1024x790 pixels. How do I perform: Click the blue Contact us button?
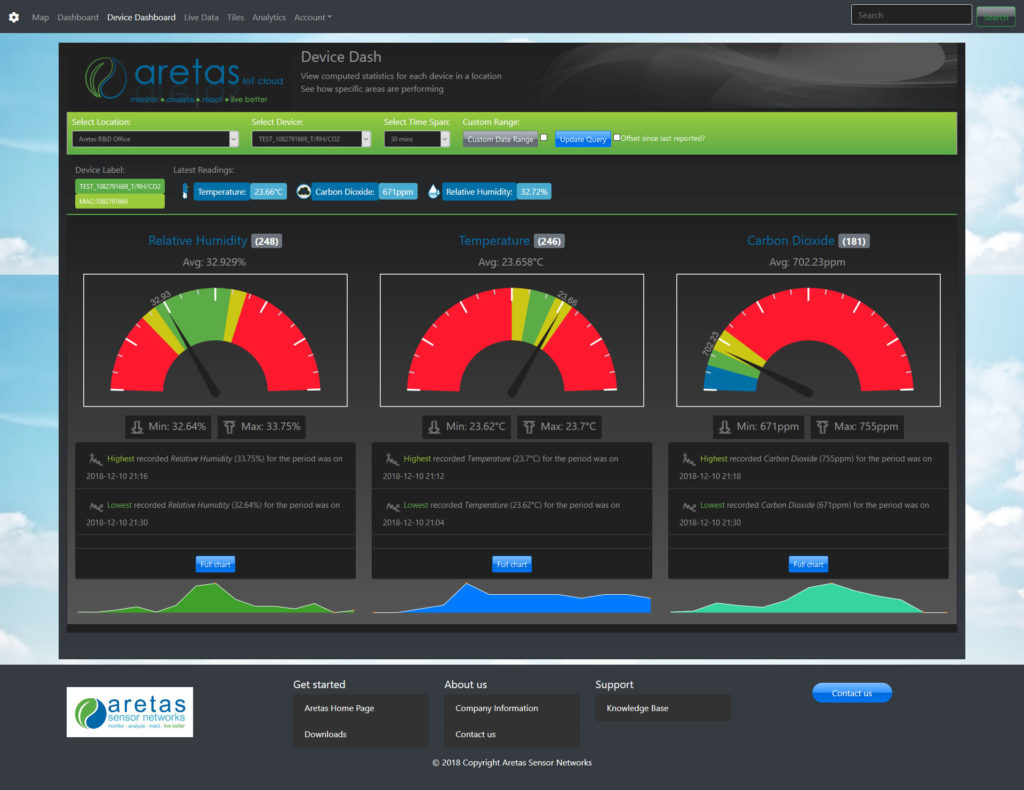pos(852,693)
